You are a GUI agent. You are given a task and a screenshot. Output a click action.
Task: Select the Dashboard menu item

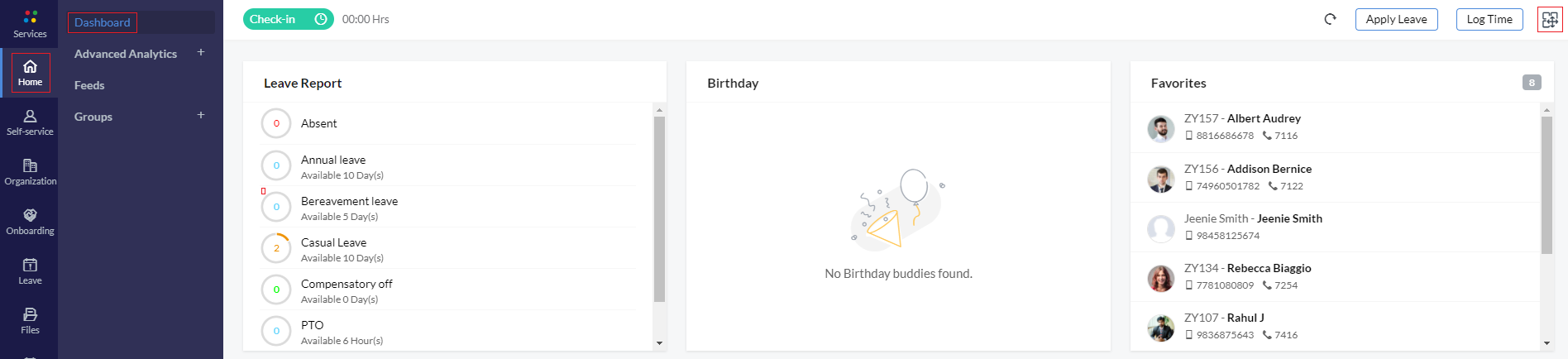103,22
